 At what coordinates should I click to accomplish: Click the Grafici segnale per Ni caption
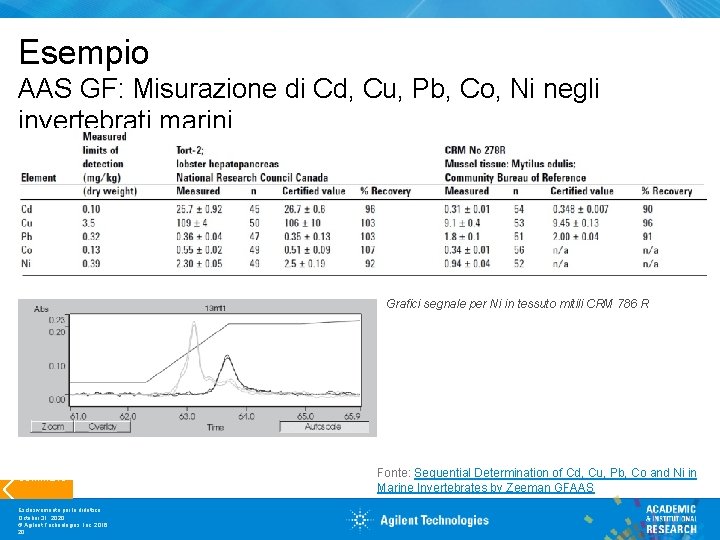point(518,304)
